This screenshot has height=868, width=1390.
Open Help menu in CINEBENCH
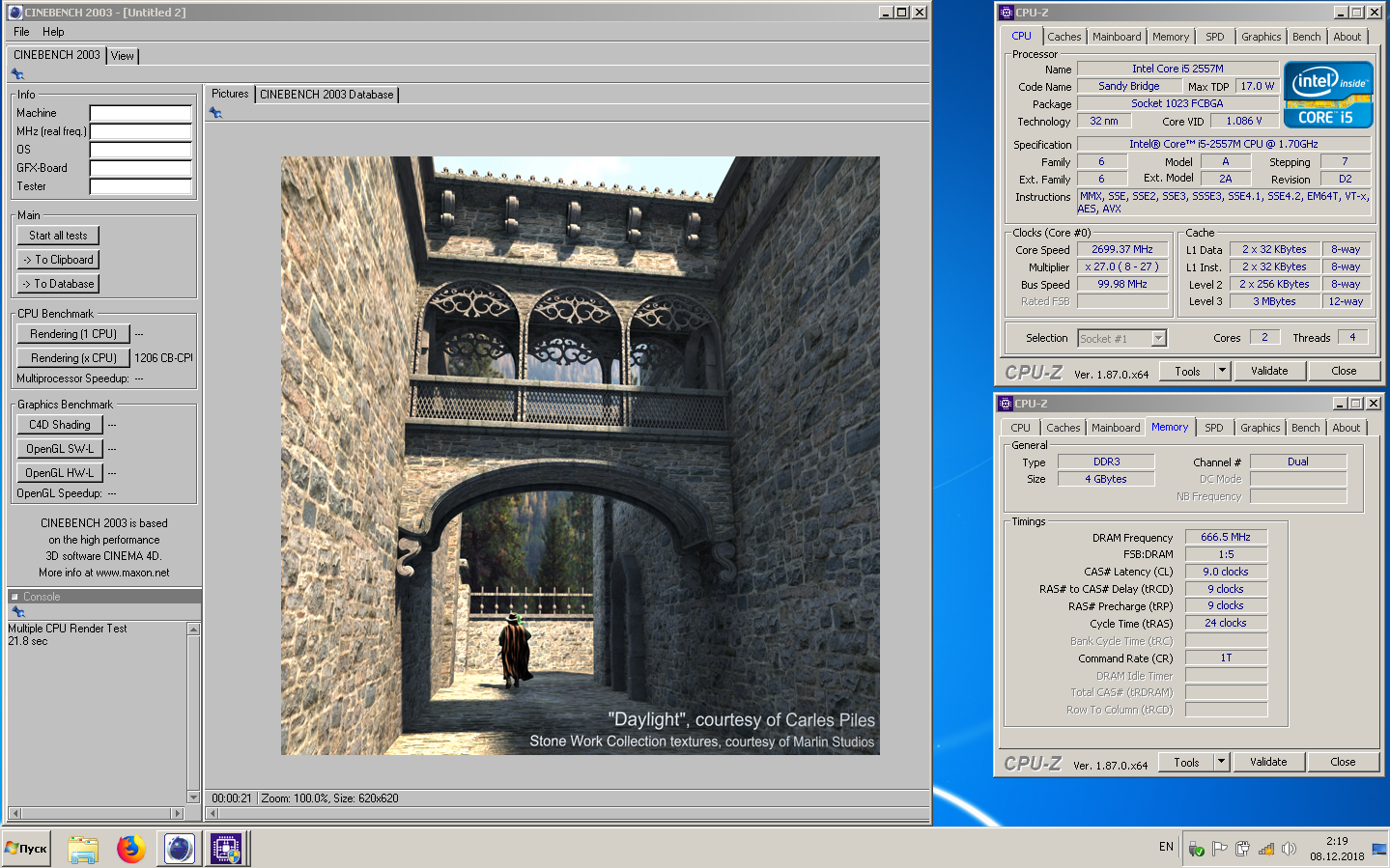[x=53, y=32]
